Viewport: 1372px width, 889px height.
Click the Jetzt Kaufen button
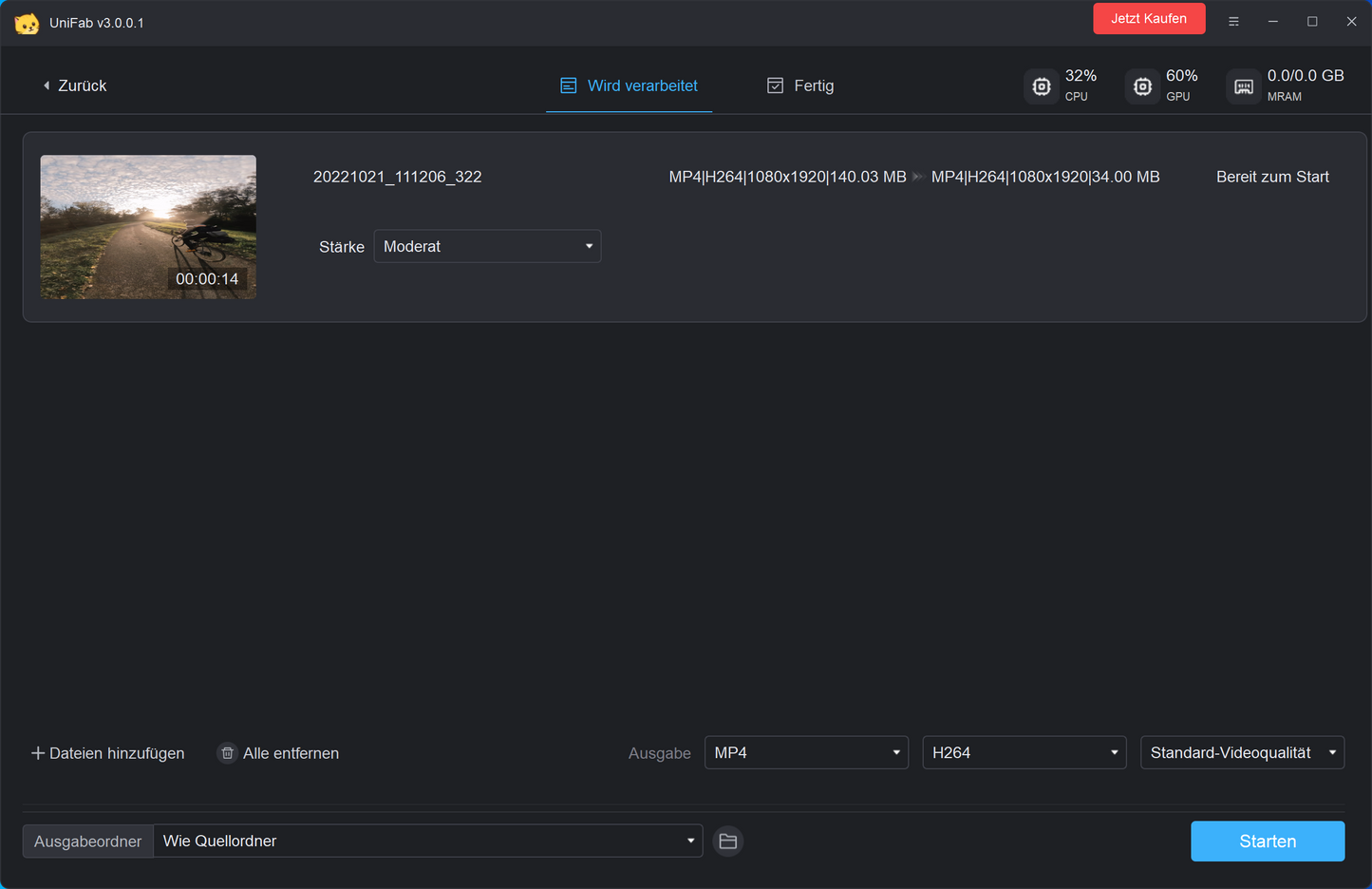1149,18
